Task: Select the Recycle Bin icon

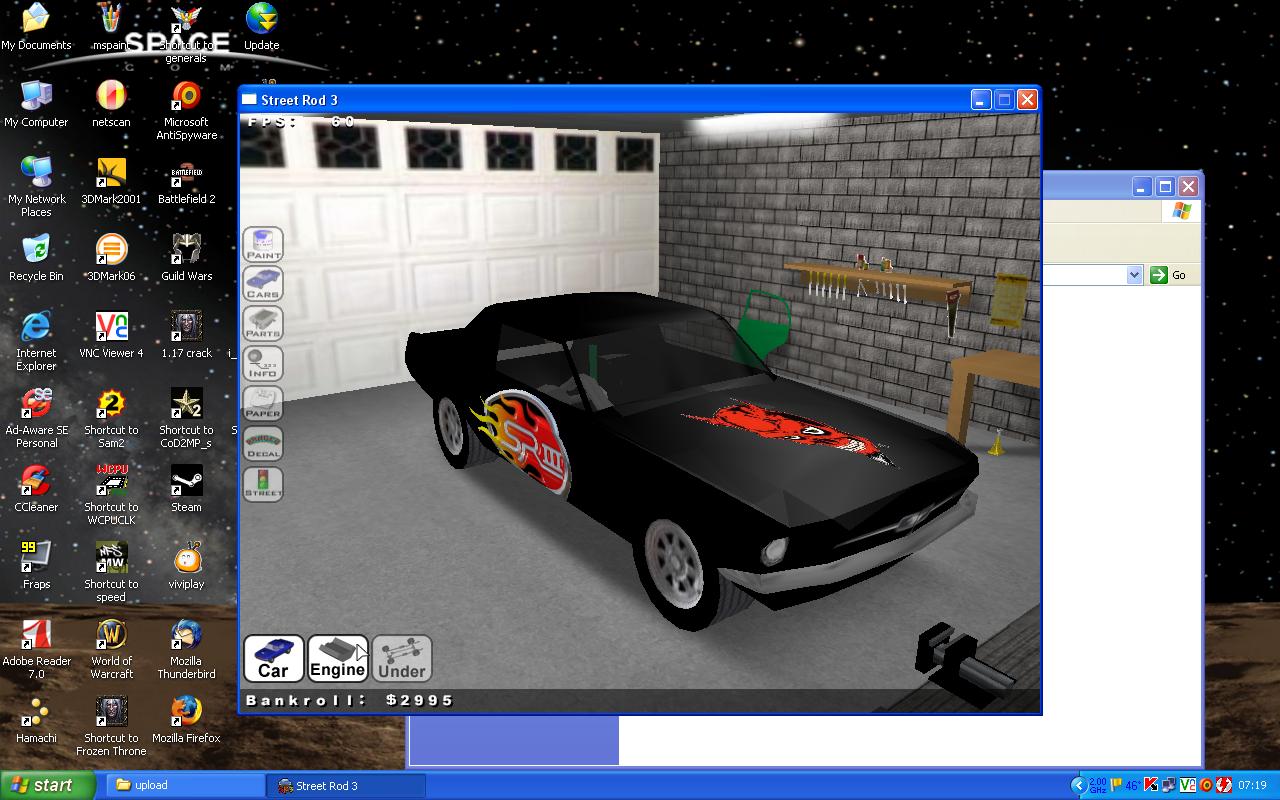Action: (36, 258)
